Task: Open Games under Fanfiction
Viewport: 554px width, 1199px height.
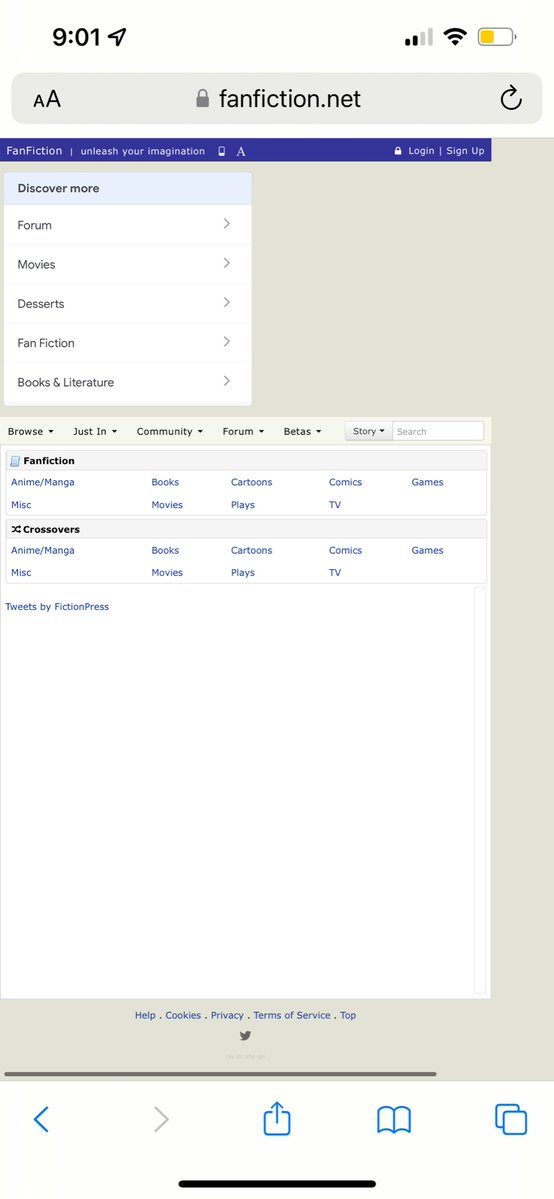Action: [427, 483]
